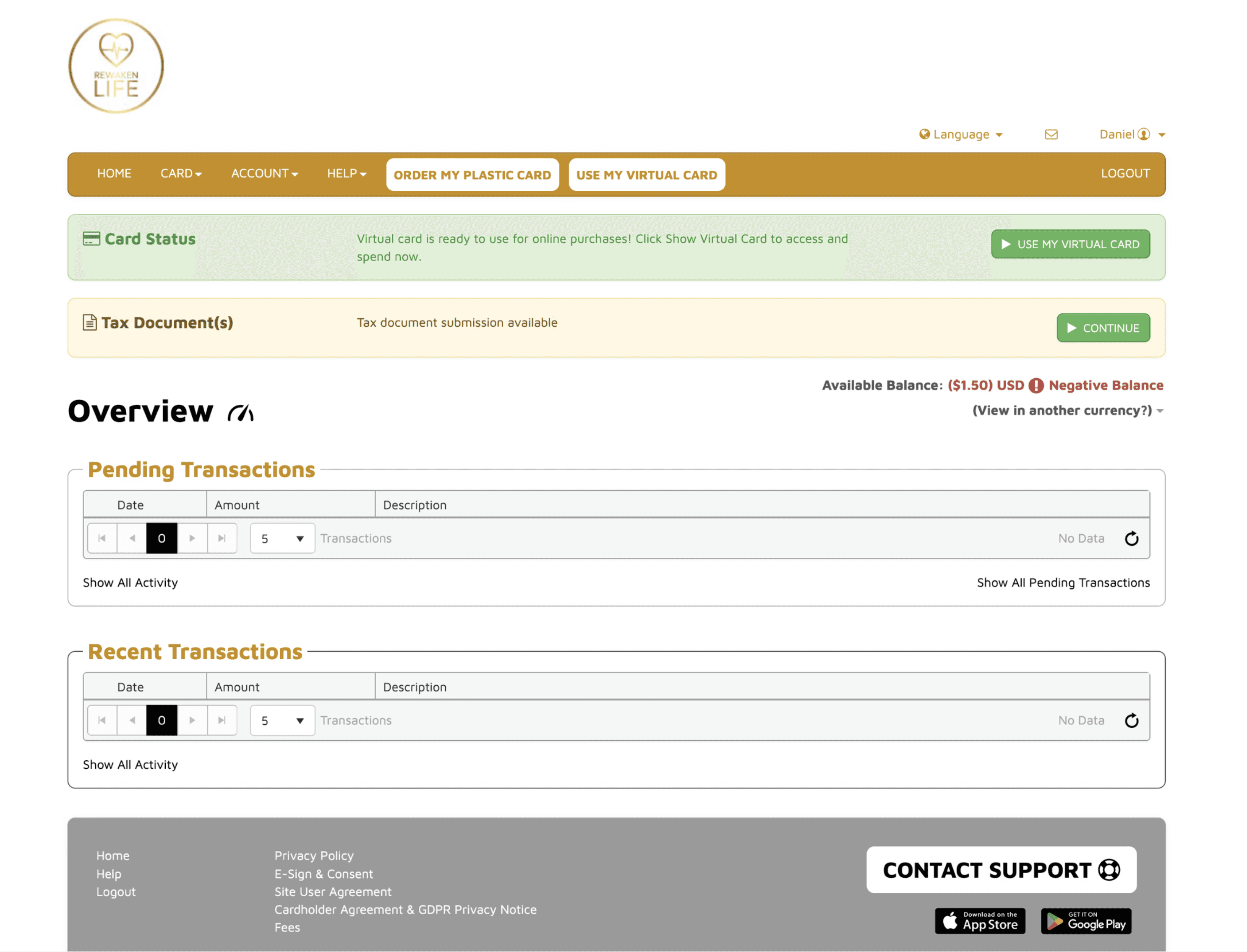This screenshot has height=952, width=1247.
Task: Open the App Store download badge
Action: [x=980, y=921]
